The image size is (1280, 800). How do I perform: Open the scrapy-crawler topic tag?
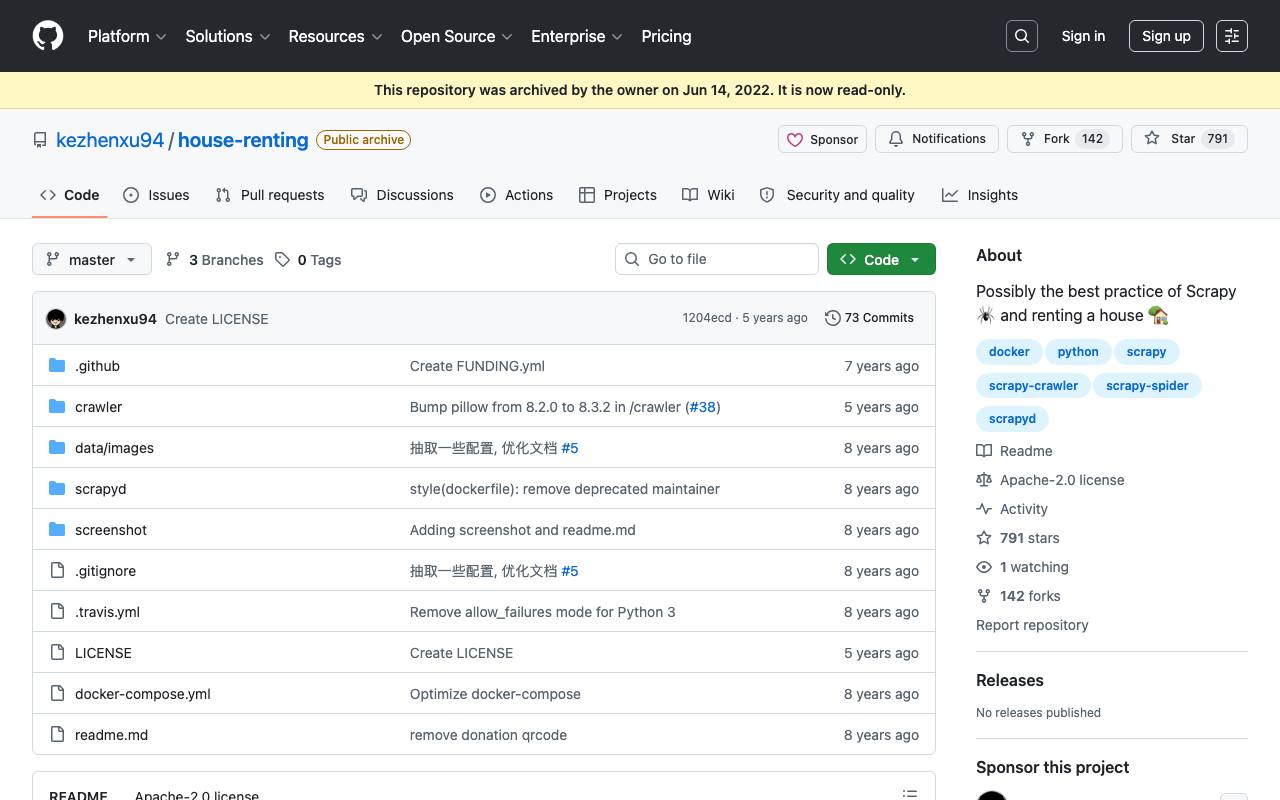pyautogui.click(x=1033, y=386)
